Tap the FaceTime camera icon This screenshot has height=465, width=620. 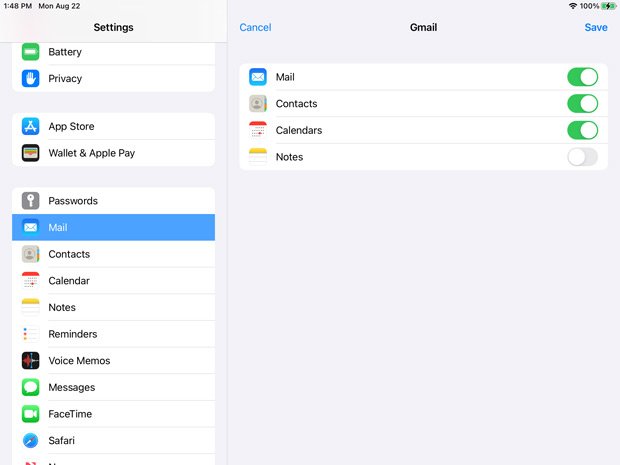pyautogui.click(x=30, y=414)
